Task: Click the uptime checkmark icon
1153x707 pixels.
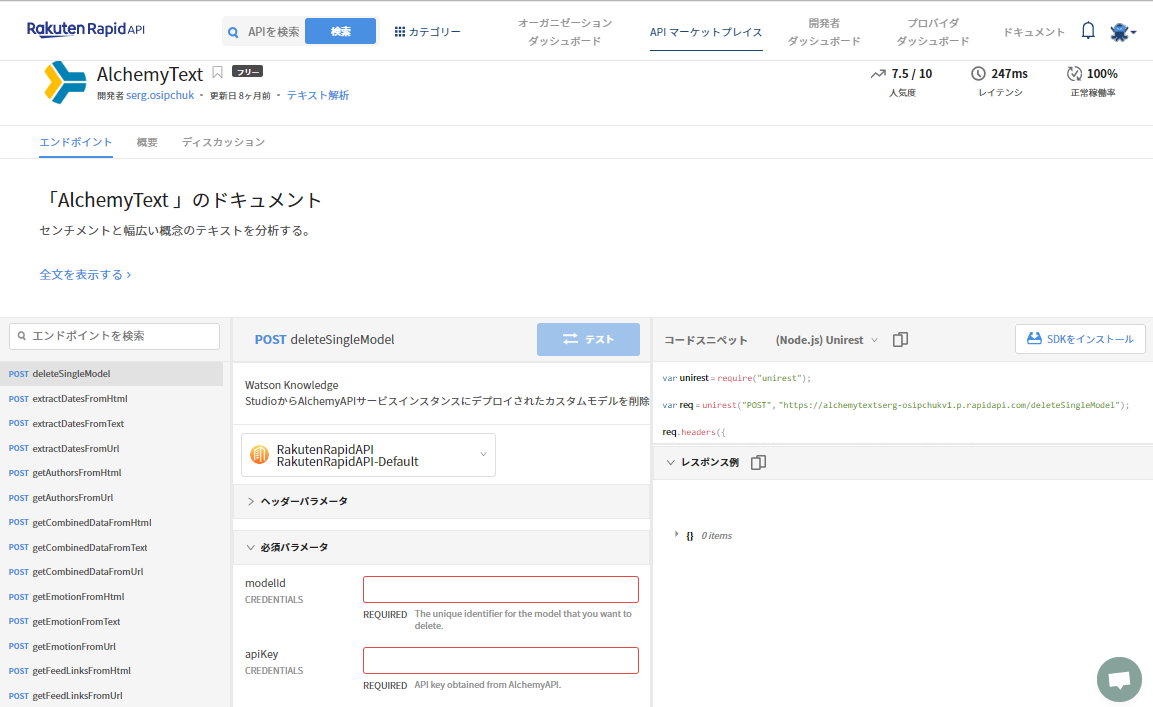Action: [x=1074, y=74]
